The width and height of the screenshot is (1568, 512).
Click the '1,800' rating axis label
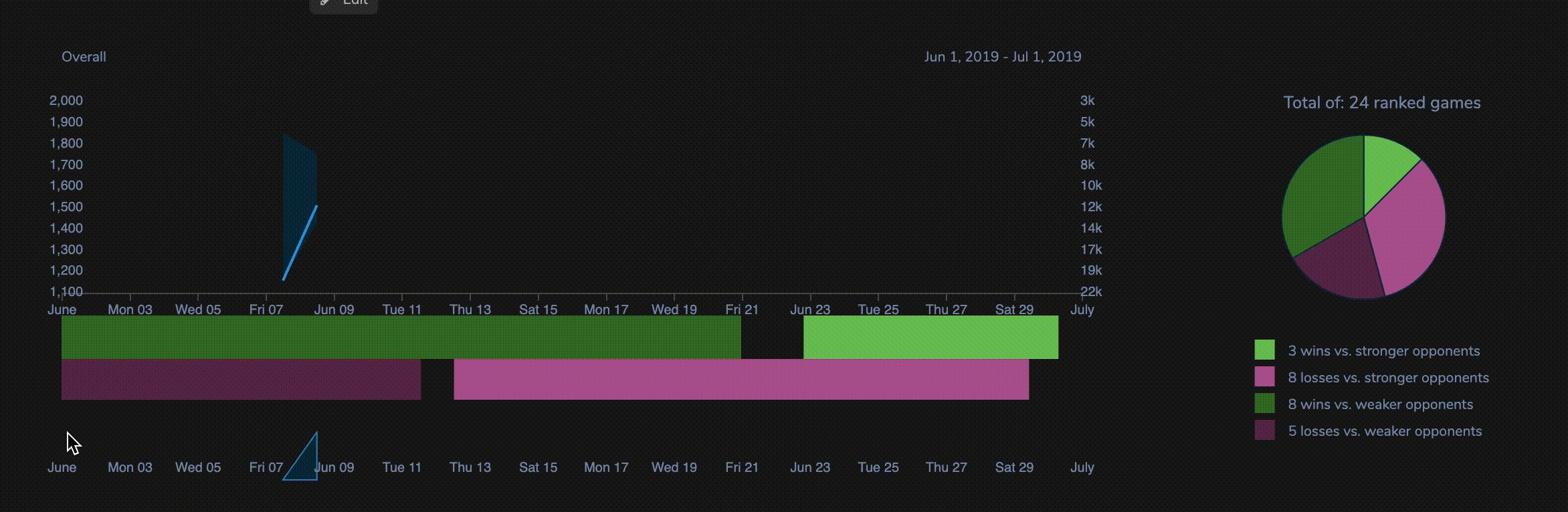coord(66,143)
